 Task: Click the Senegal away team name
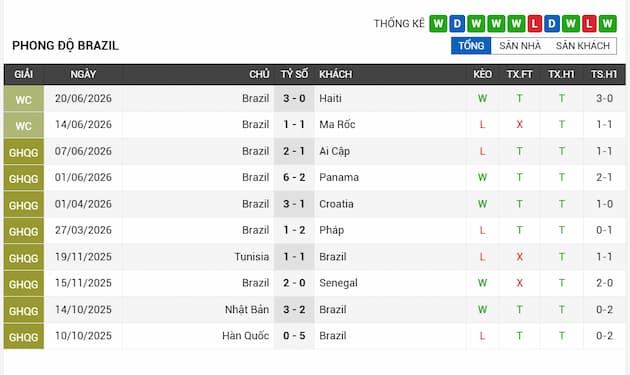point(338,283)
